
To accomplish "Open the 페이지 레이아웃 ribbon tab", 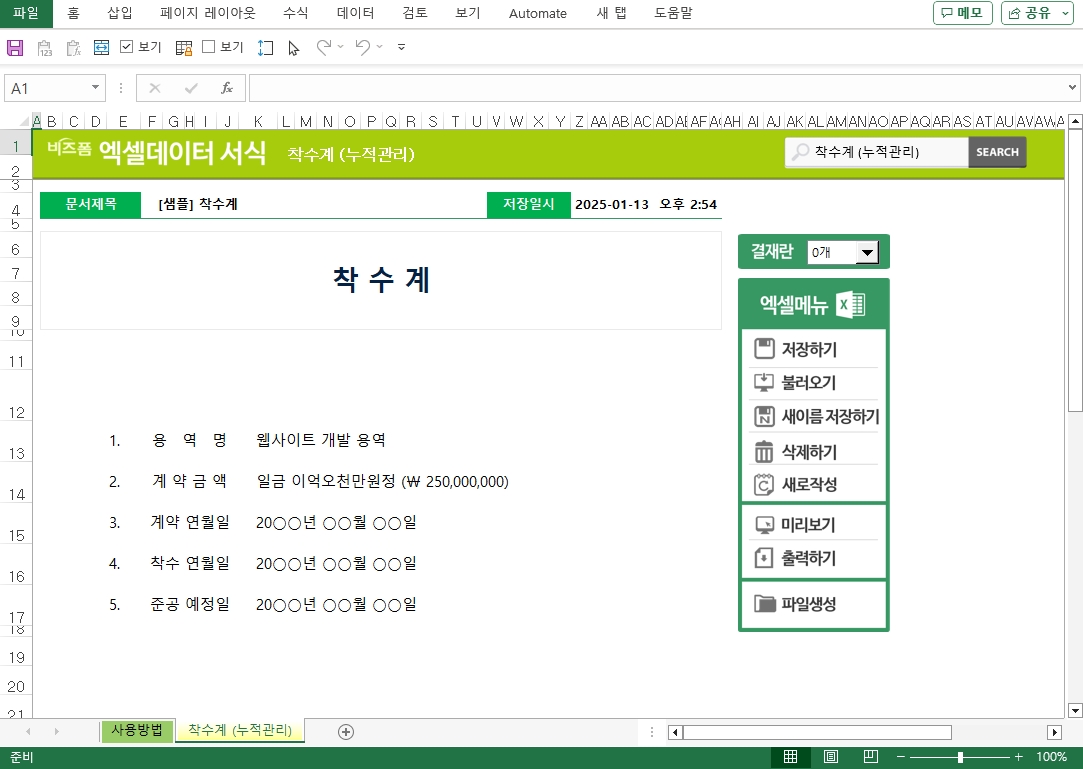I will 208,13.
